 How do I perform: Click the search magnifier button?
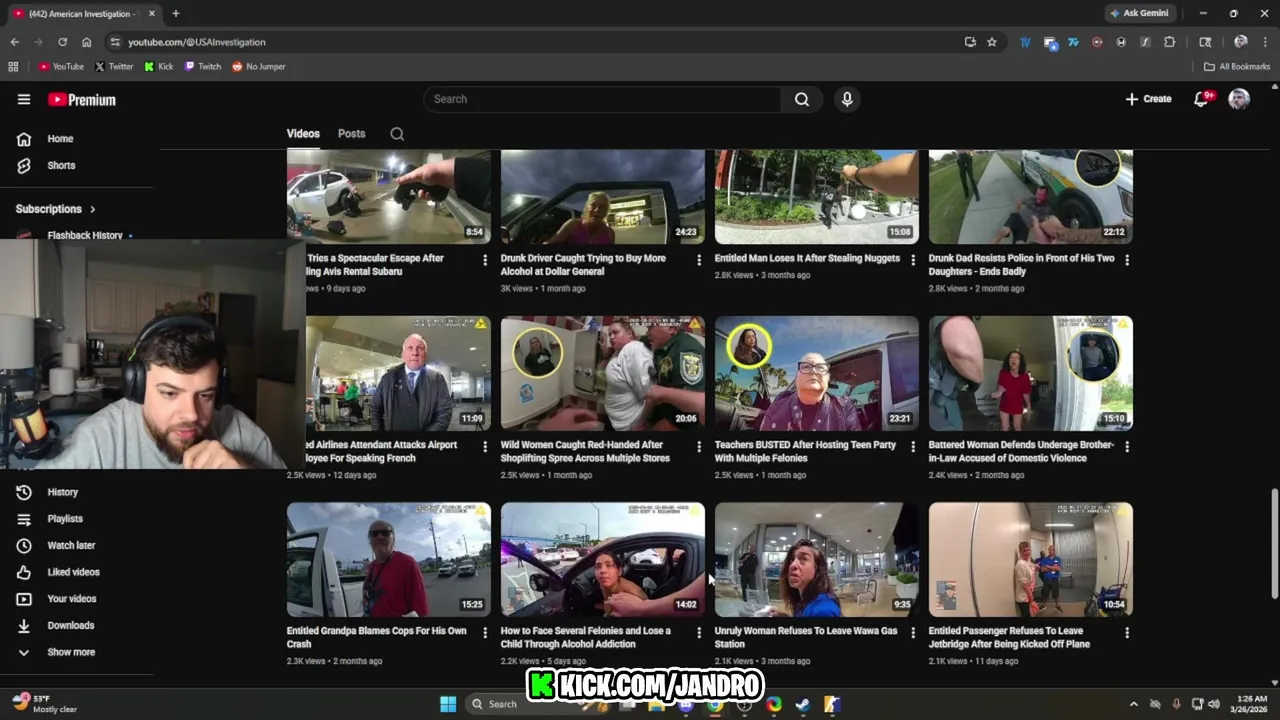tap(802, 99)
